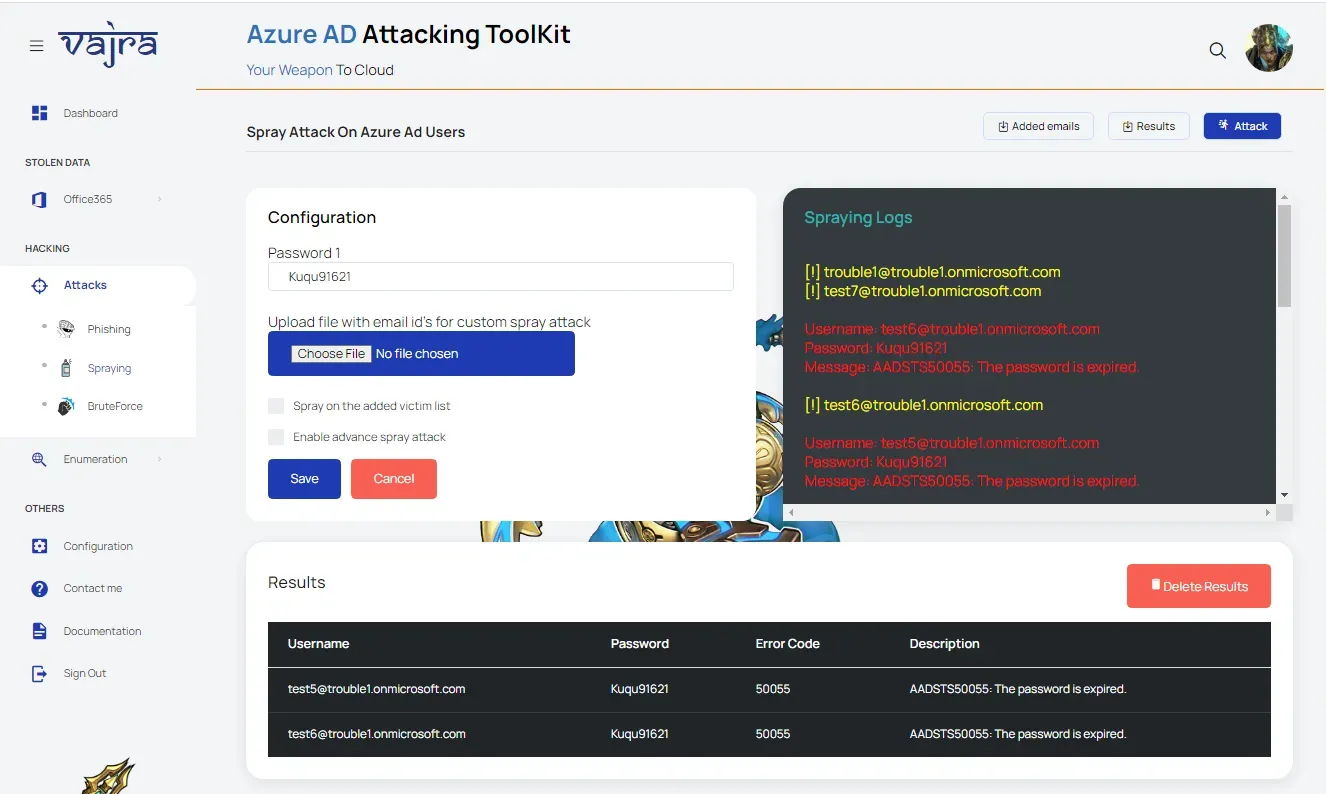The image size is (1326, 794).
Task: Click the Choose File button
Action: (331, 354)
